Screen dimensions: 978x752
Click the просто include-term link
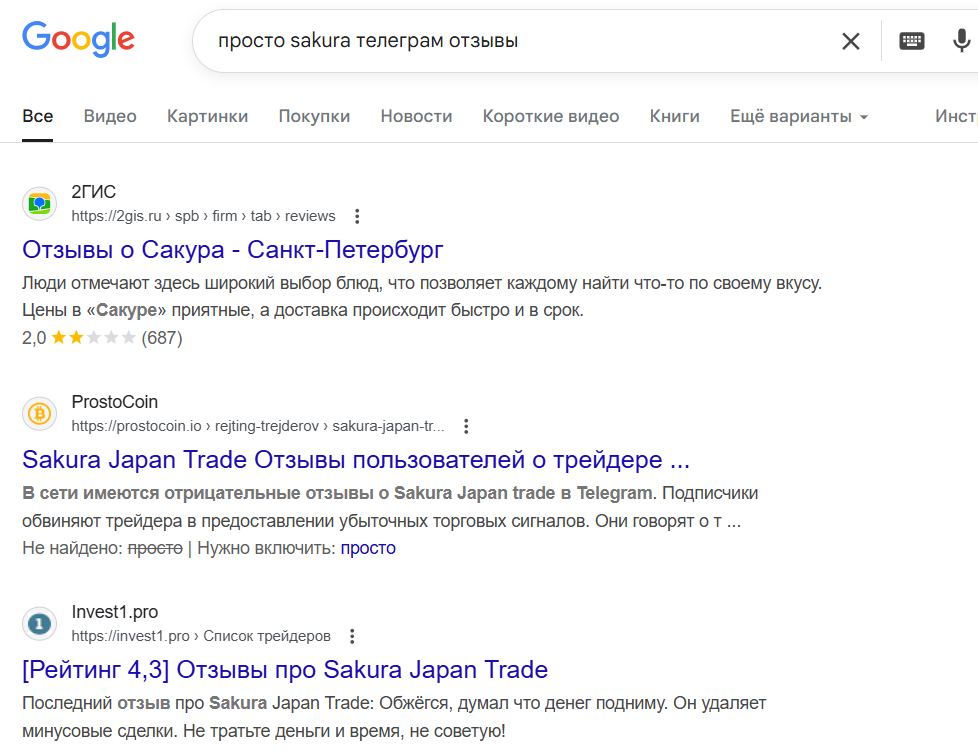pyautogui.click(x=369, y=548)
